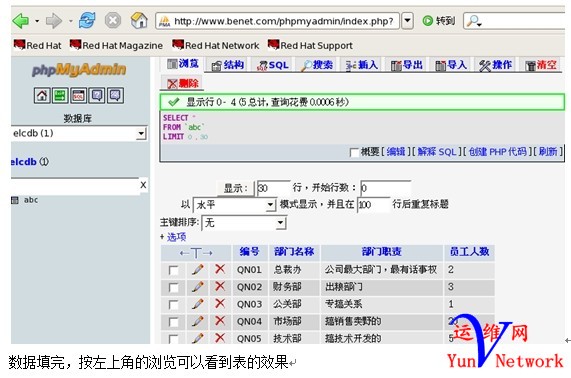The image size is (571, 378).
Task: Reload the page with the refresh icon
Action: coord(87,20)
